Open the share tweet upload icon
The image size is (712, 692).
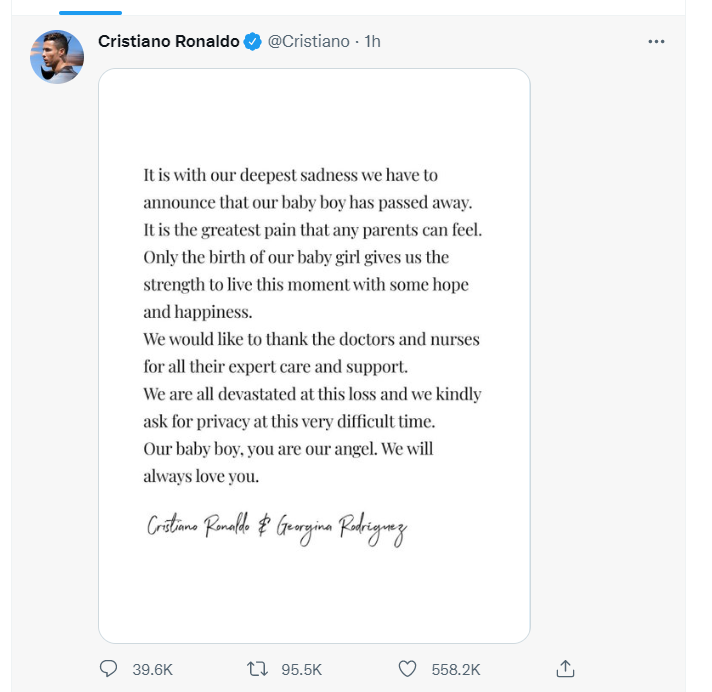565,668
